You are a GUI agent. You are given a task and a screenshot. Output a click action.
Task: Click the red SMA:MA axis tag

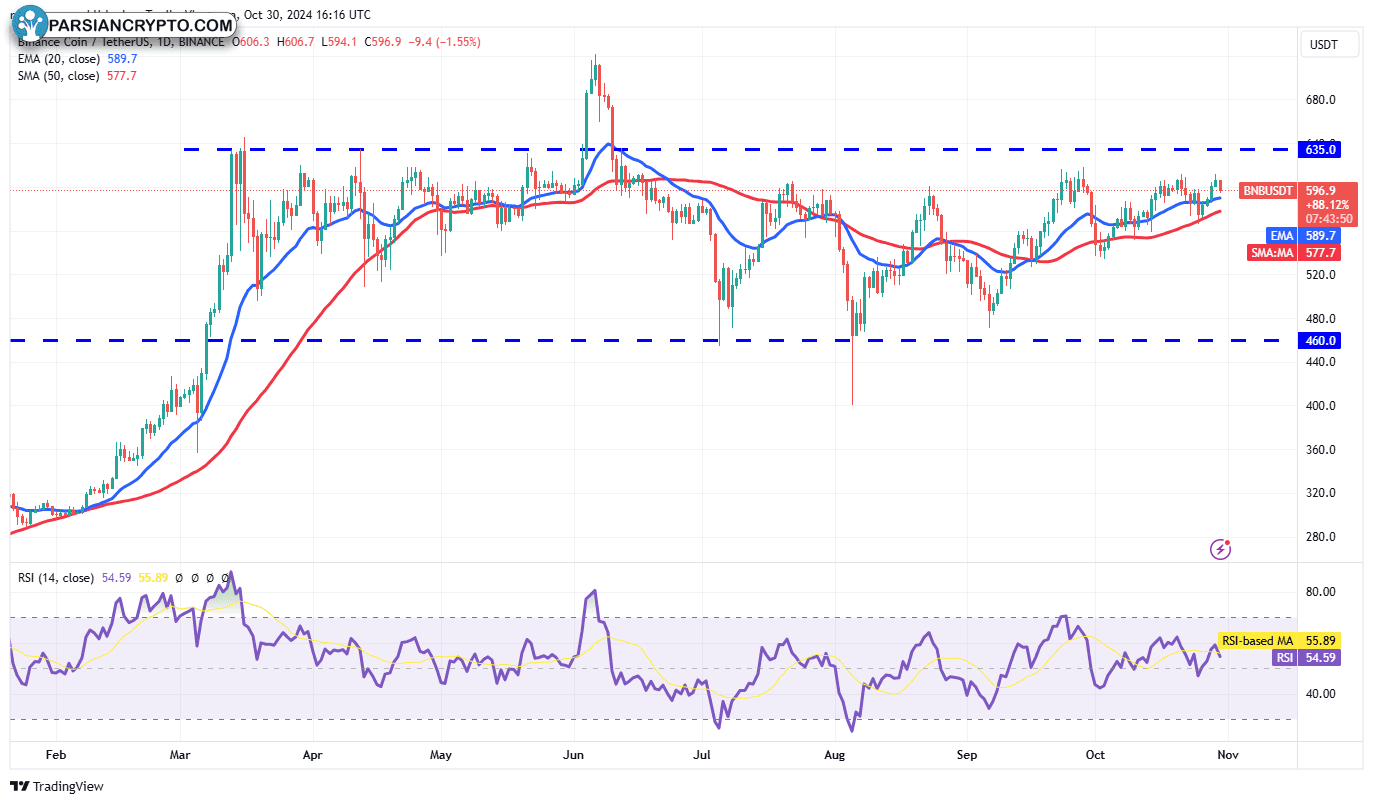(1271, 253)
